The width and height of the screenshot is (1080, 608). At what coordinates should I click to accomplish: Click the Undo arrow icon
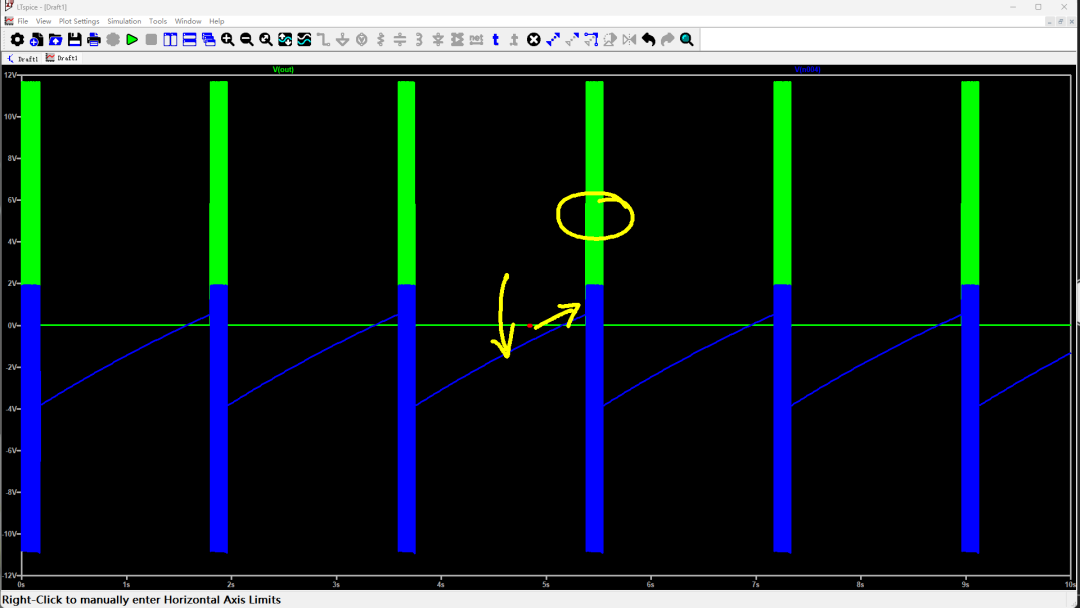pos(648,39)
